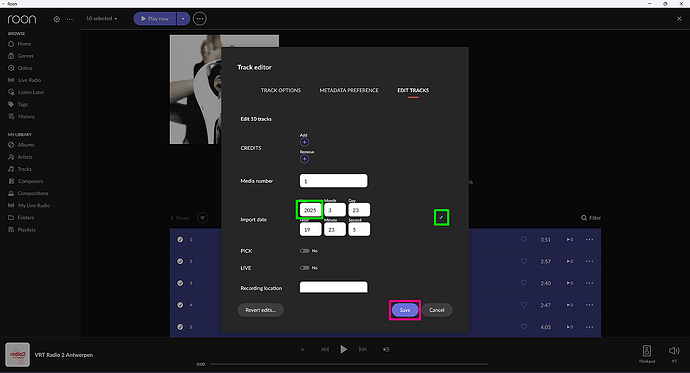Click the main play button
The height and width of the screenshot is (373, 690).
(x=344, y=349)
